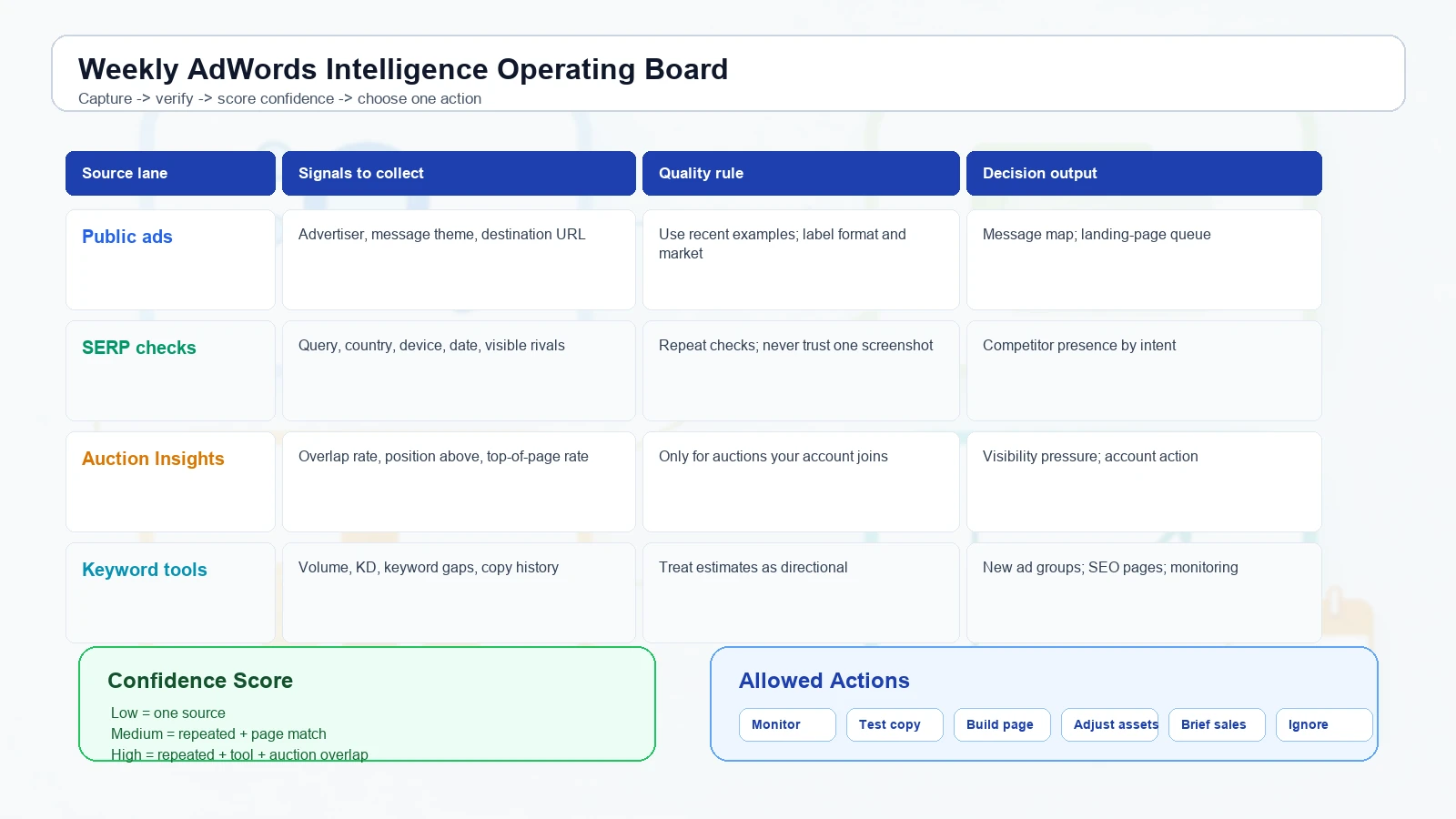Select the Brief sales action
Screen dimensions: 1456x819
(x=1217, y=724)
